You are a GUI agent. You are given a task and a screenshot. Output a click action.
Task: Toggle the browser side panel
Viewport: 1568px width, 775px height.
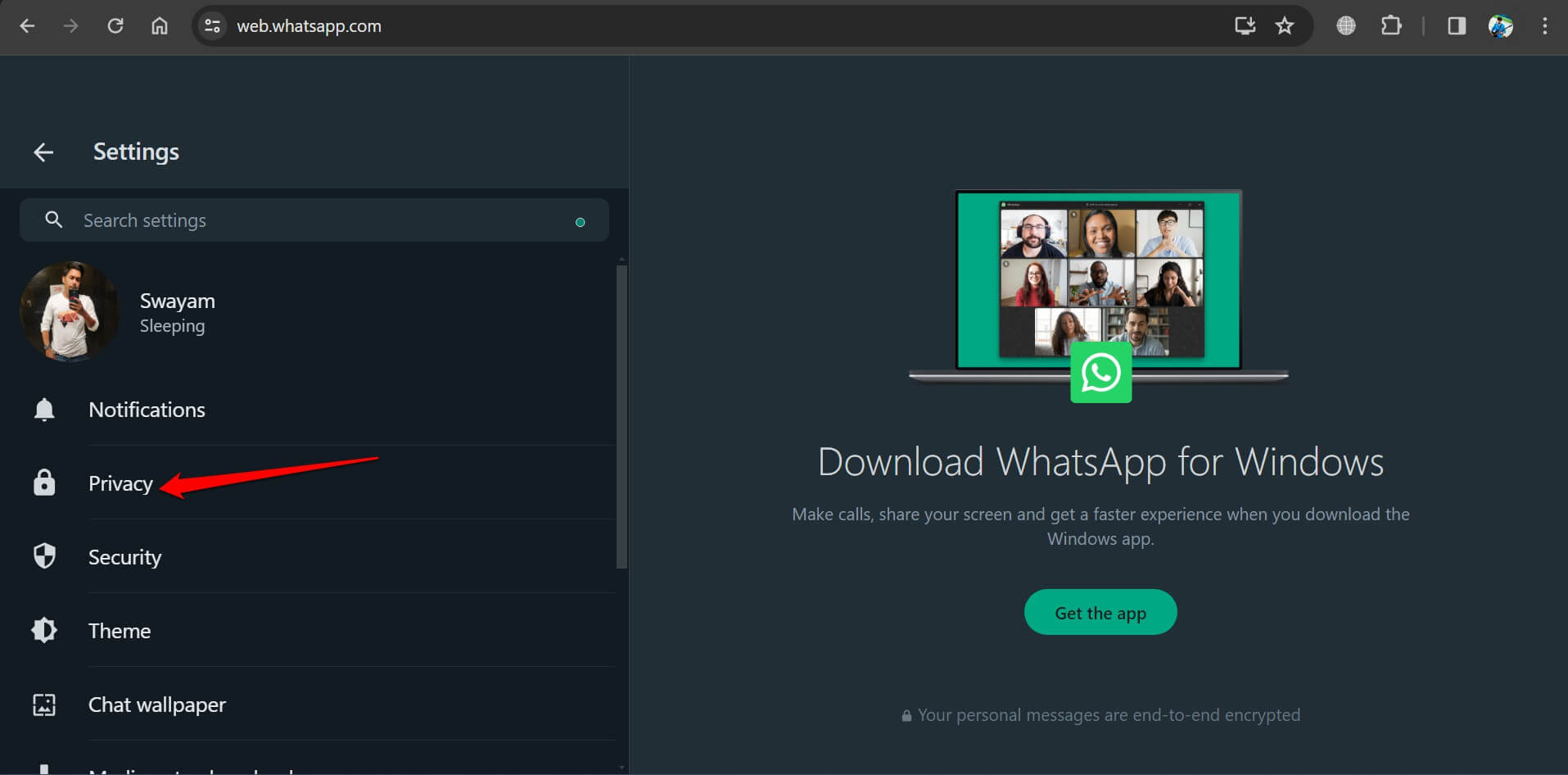(1457, 26)
